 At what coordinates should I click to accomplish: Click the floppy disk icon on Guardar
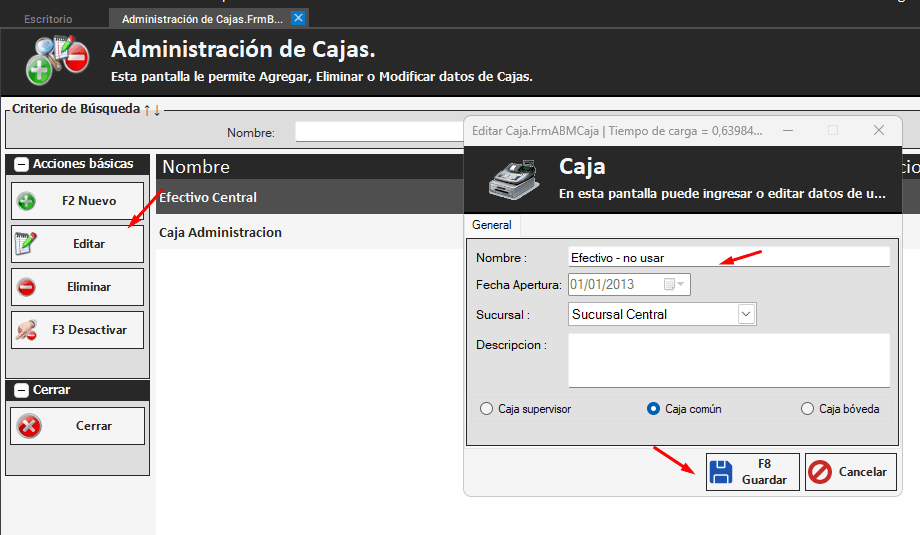pos(721,472)
